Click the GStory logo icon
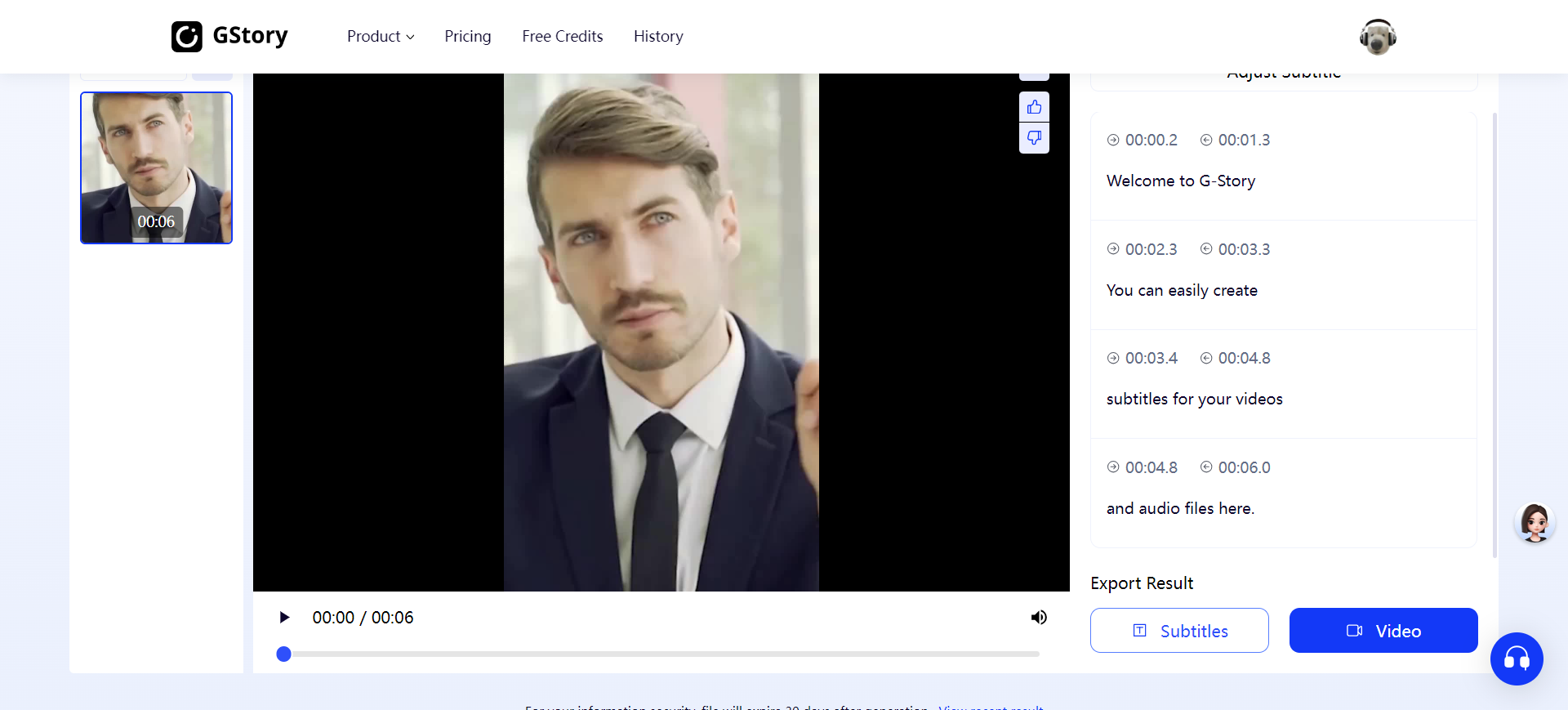1568x710 pixels. (187, 37)
